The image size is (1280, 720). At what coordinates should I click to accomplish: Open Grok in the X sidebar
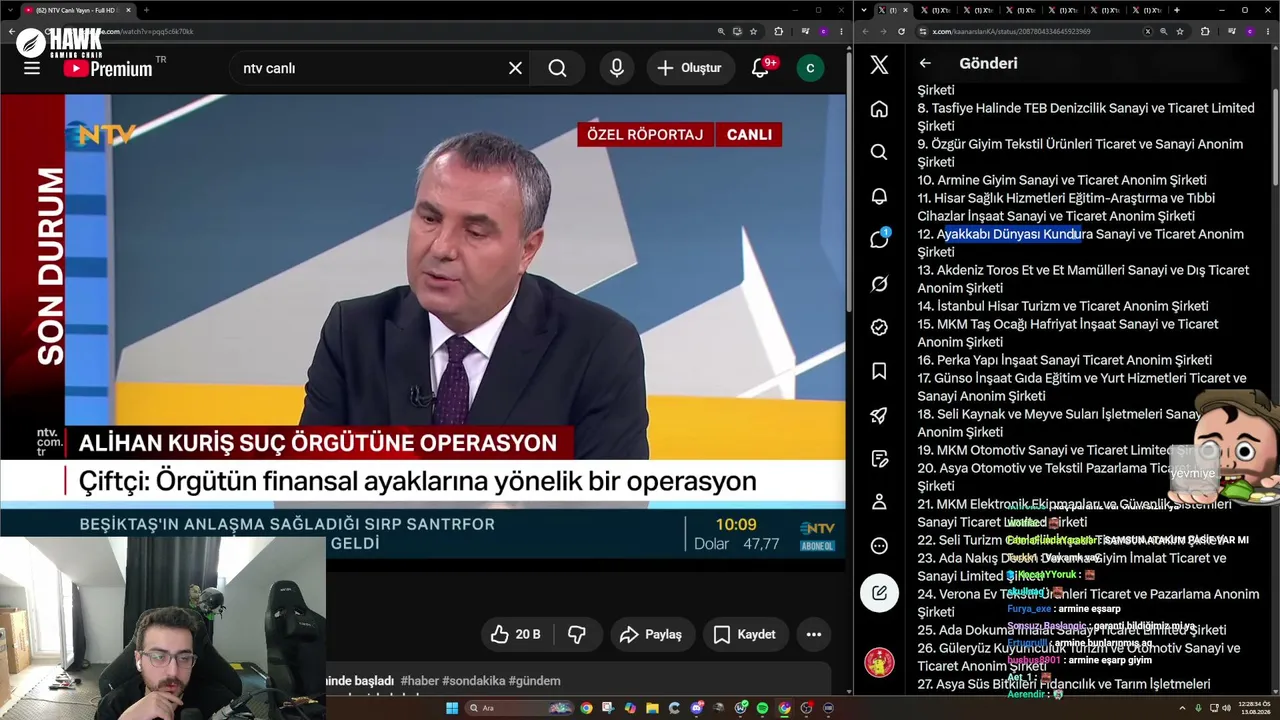(879, 283)
